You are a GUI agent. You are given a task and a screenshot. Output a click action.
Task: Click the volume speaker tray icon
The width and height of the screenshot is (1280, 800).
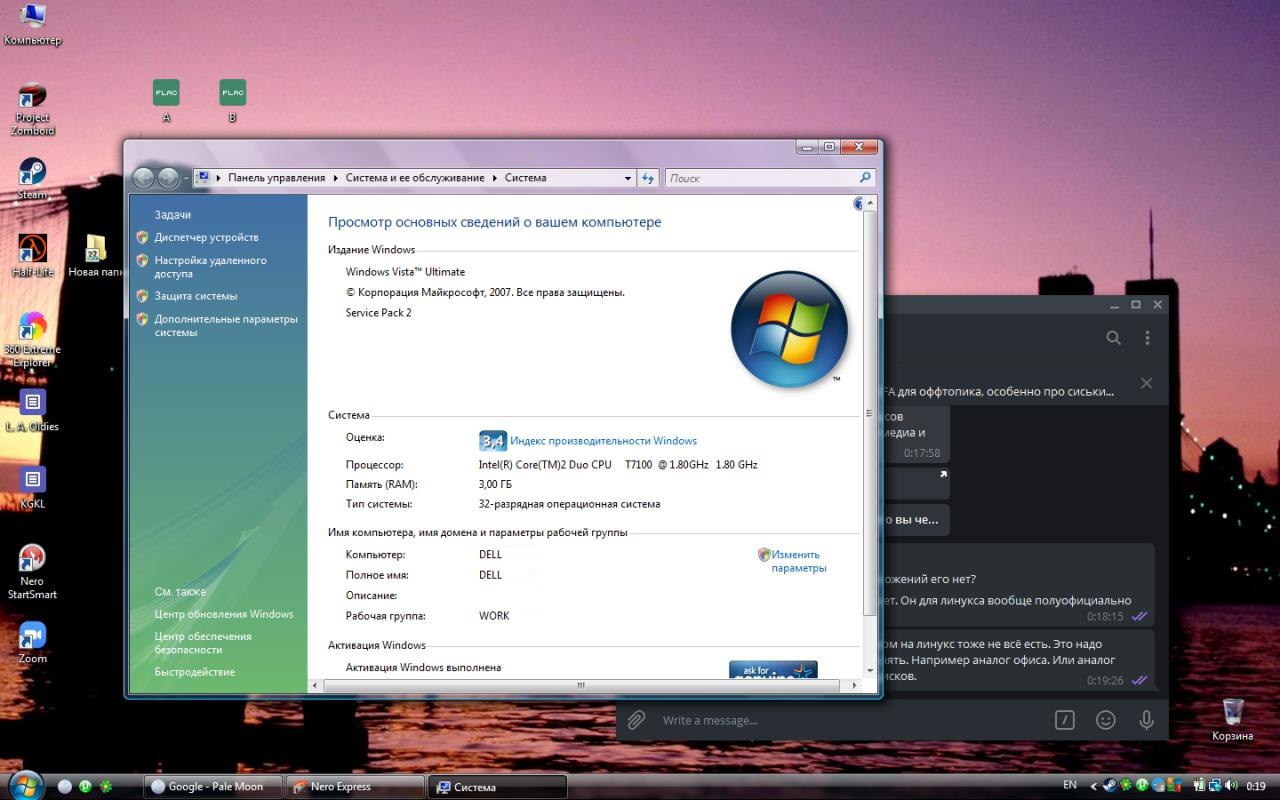point(1230,785)
